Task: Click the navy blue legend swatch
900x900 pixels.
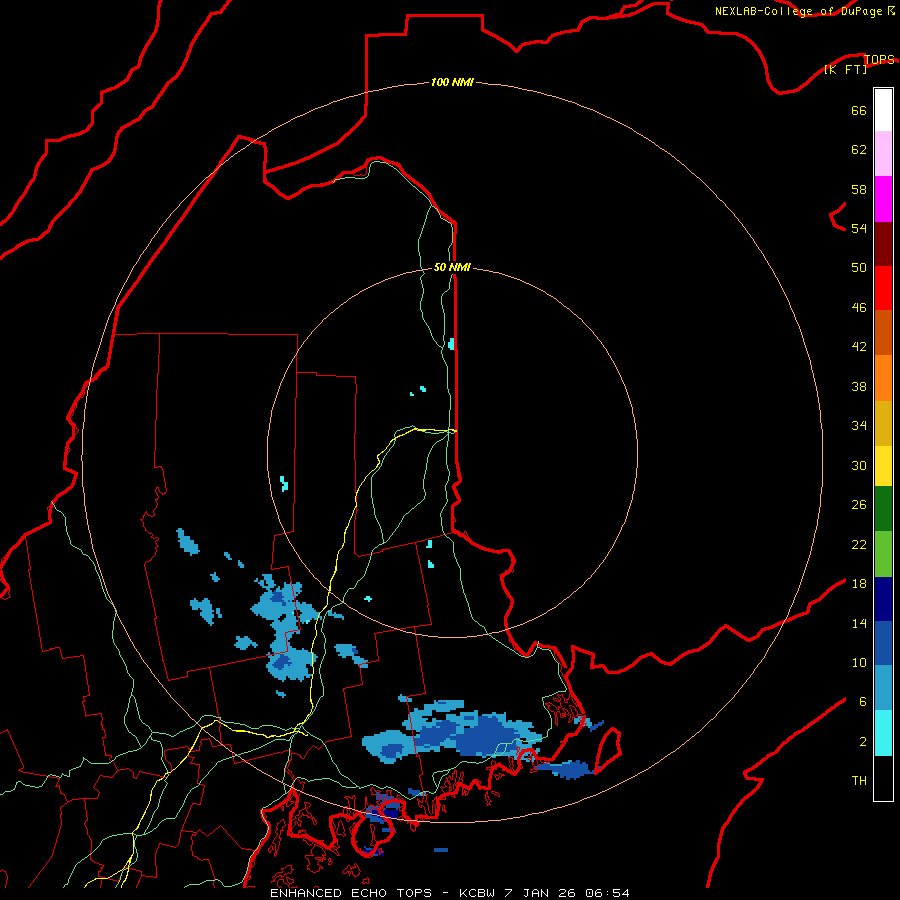Action: (x=883, y=599)
